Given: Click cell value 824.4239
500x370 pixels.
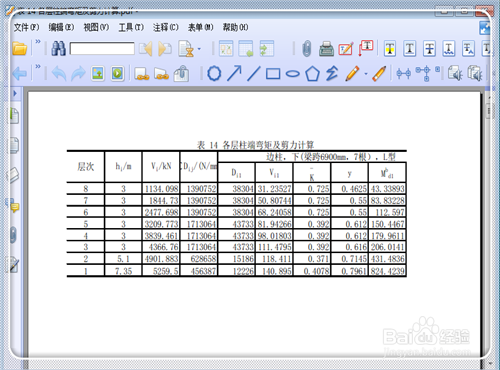Looking at the screenshot, I should coord(388,271).
